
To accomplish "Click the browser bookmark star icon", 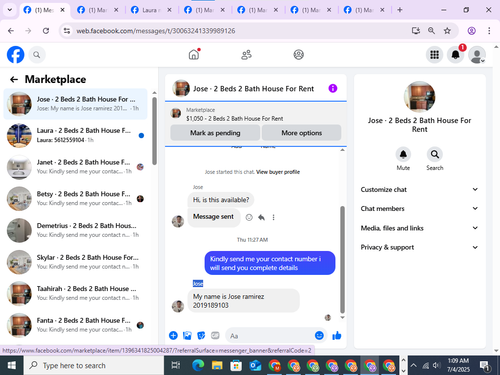I will click(x=447, y=31).
